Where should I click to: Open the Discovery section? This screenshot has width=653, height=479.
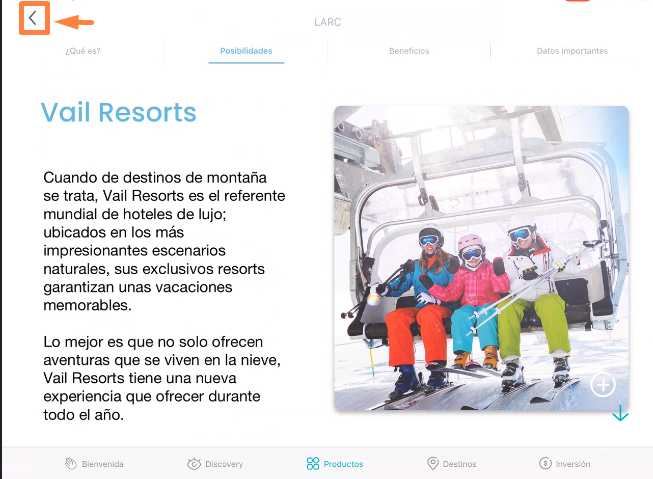tap(215, 464)
